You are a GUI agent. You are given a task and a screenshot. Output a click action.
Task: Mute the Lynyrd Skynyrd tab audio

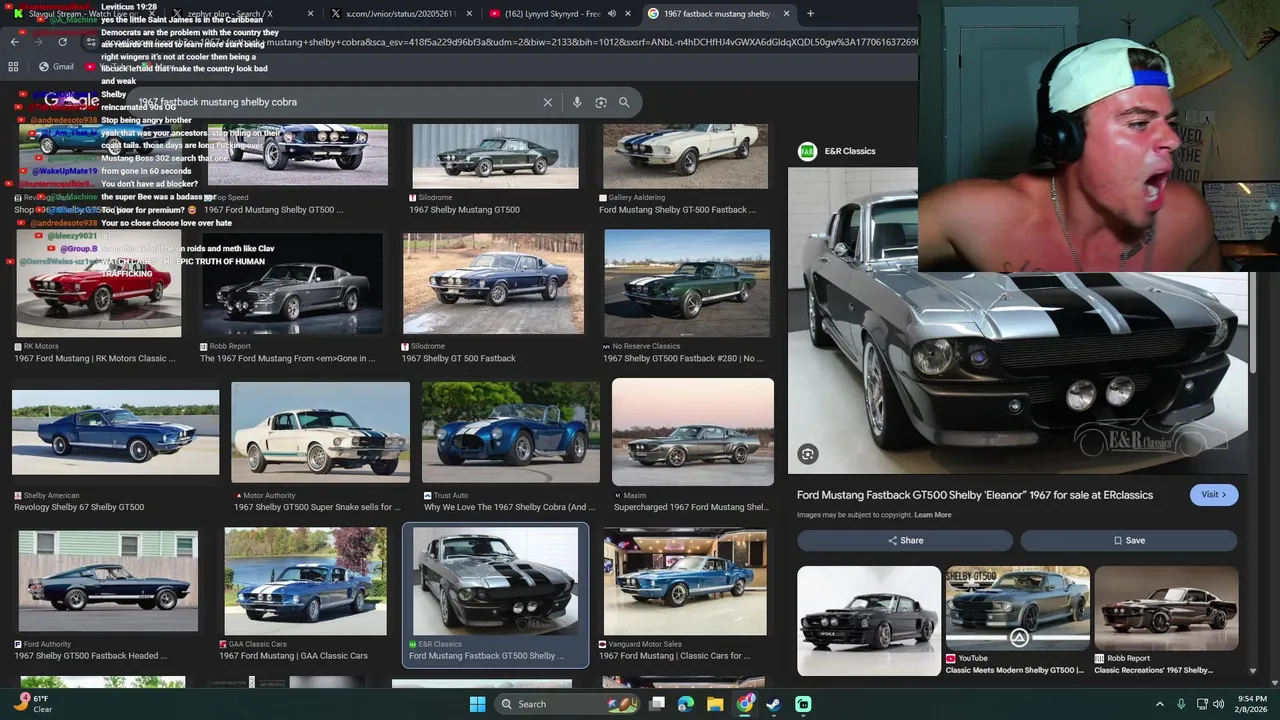pyautogui.click(x=611, y=14)
